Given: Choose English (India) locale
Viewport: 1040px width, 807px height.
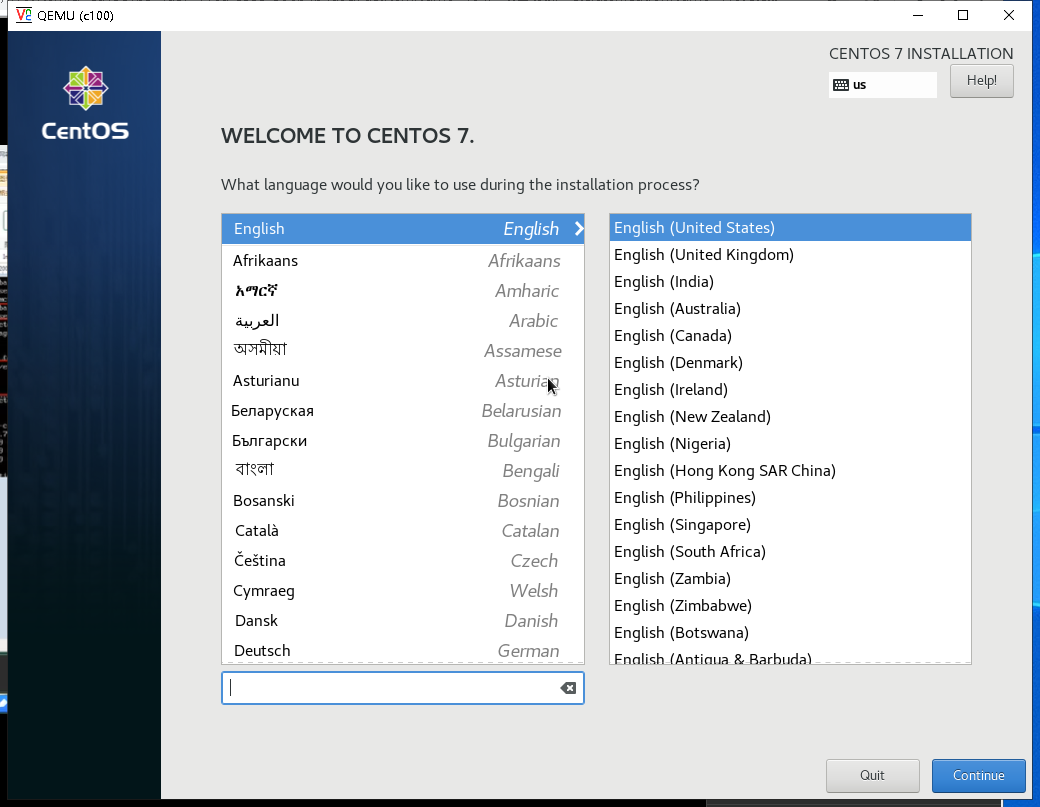Looking at the screenshot, I should coord(790,282).
